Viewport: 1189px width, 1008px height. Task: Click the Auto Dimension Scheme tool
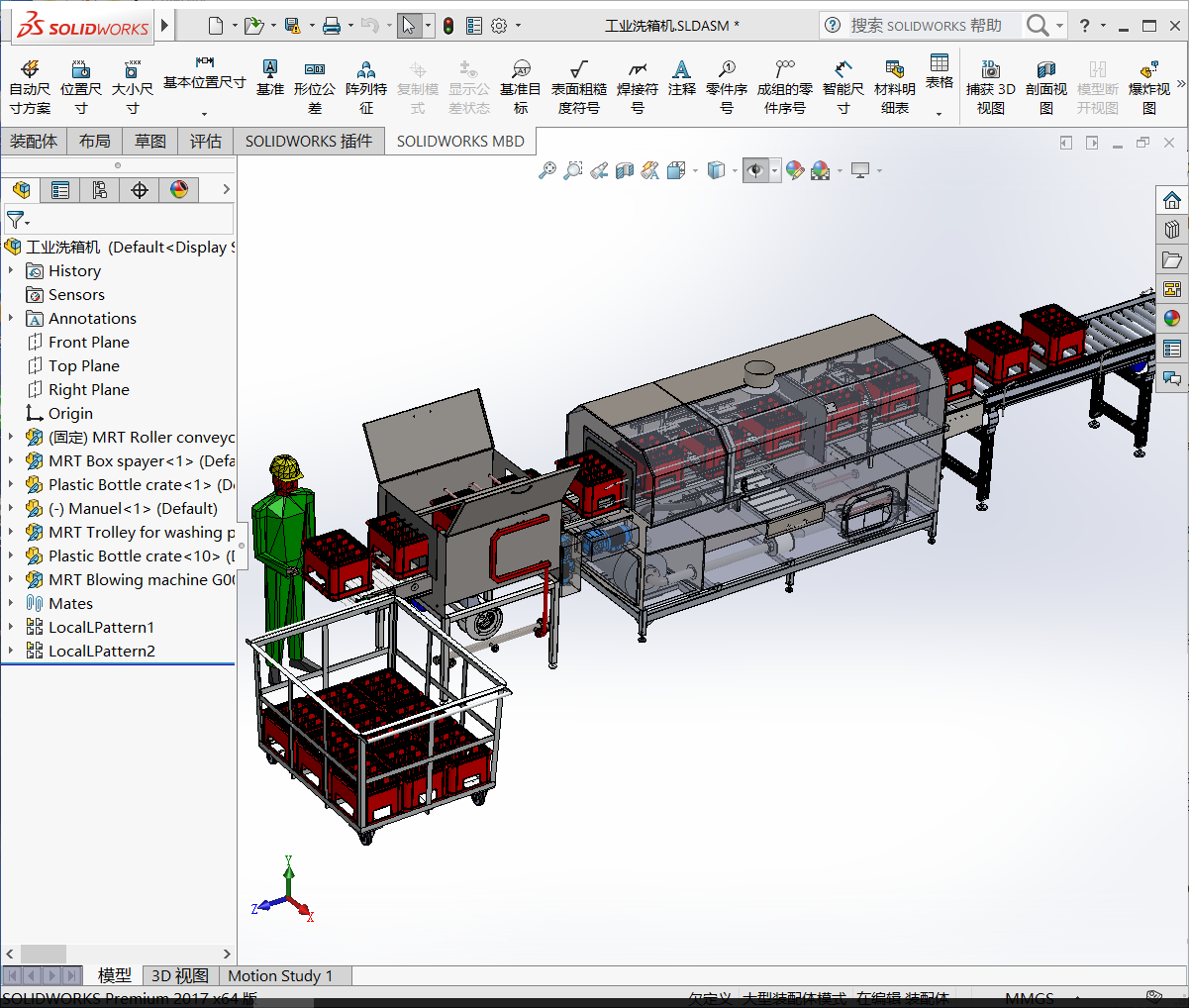click(x=30, y=86)
